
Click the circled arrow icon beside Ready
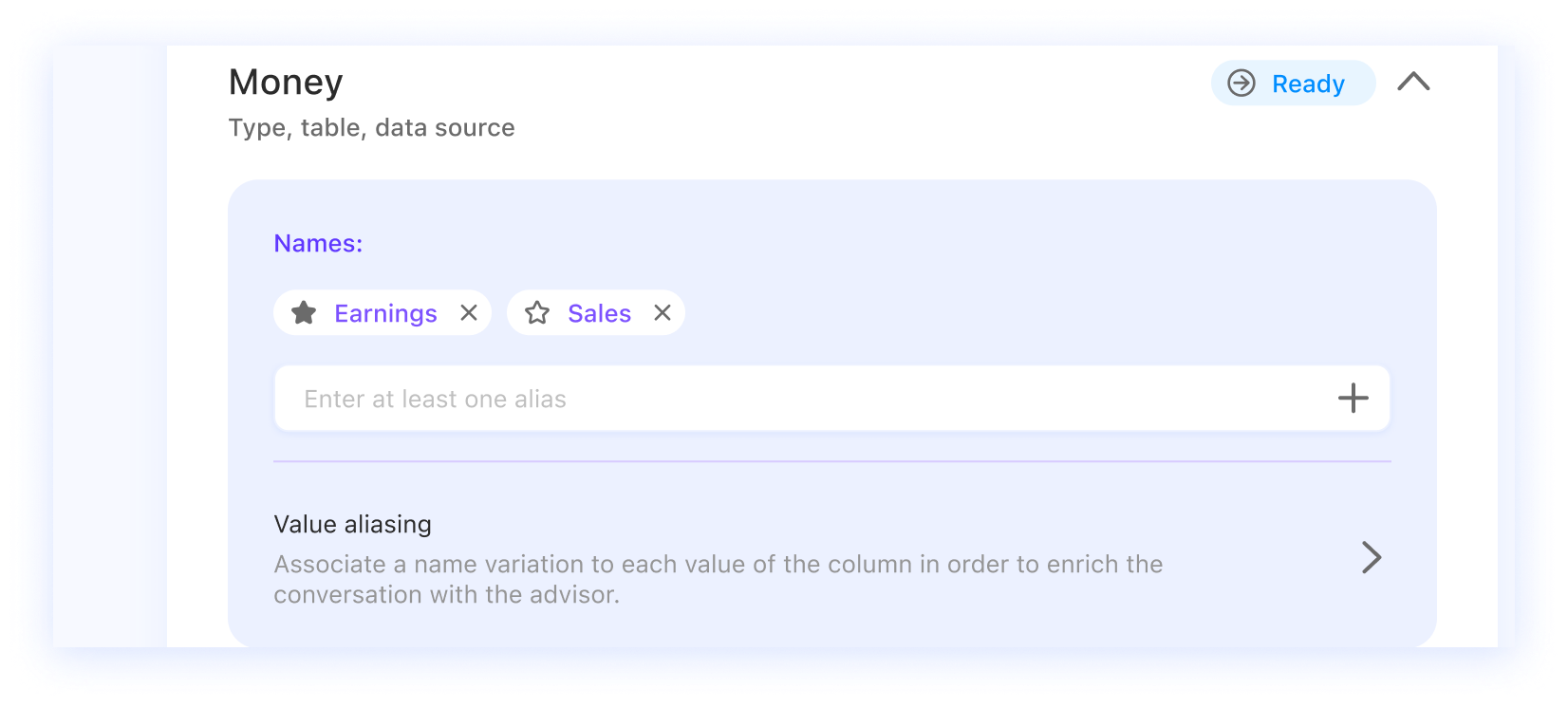click(x=1241, y=84)
